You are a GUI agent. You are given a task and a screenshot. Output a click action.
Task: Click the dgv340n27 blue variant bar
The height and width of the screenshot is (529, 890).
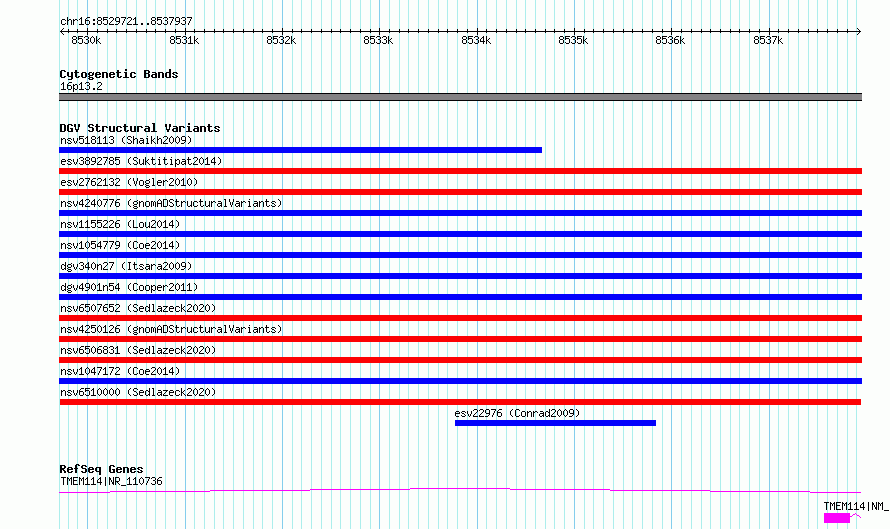(460, 276)
